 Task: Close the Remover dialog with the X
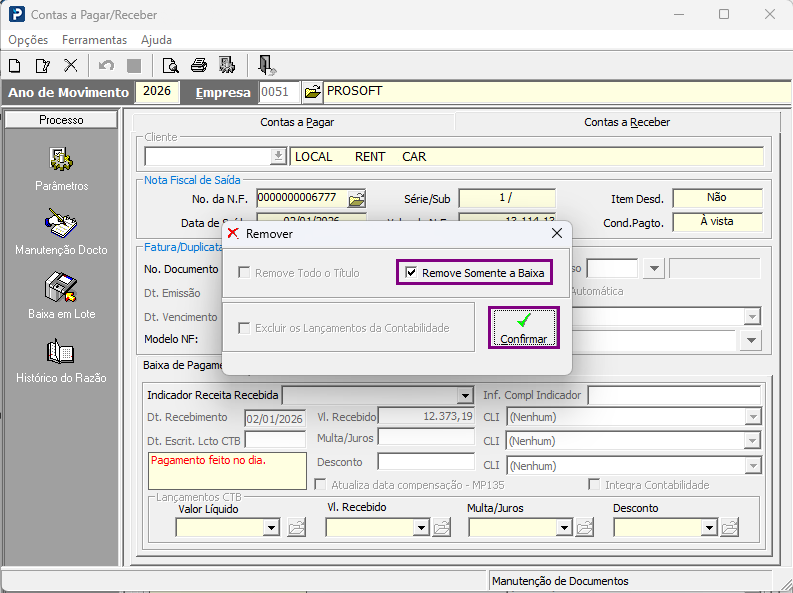(x=557, y=234)
